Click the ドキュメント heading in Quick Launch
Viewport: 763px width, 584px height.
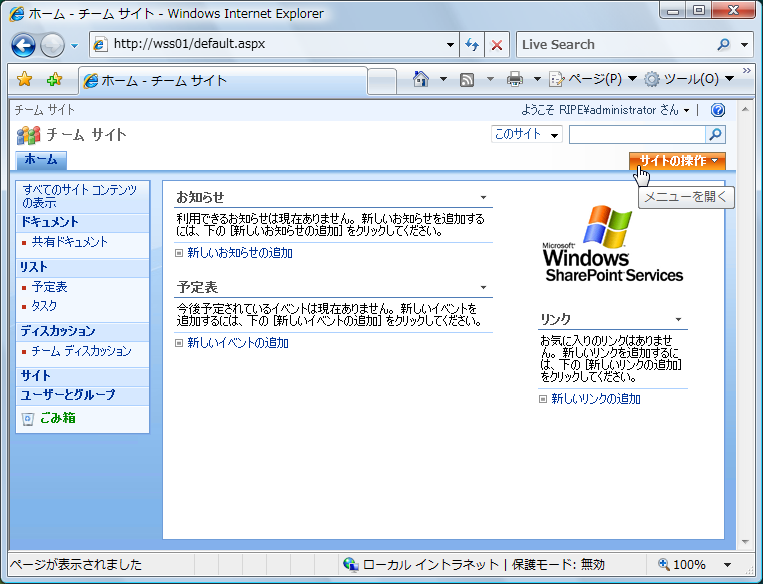coord(50,222)
